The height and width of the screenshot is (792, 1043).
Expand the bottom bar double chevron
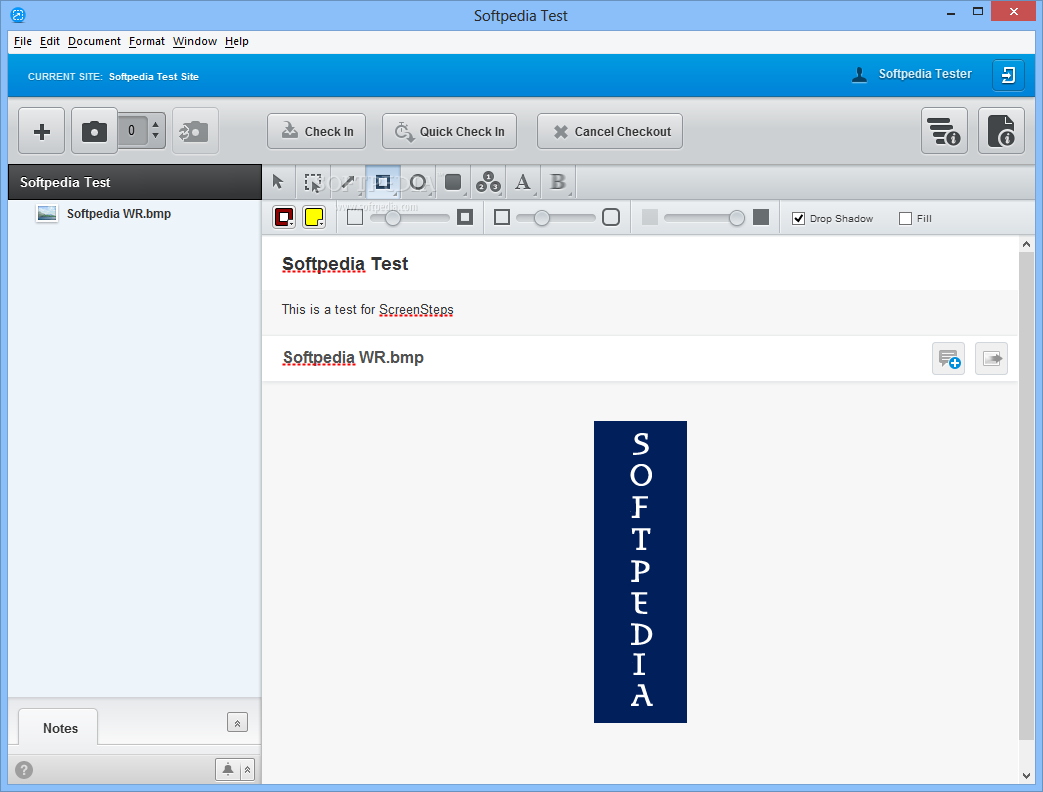pos(247,769)
